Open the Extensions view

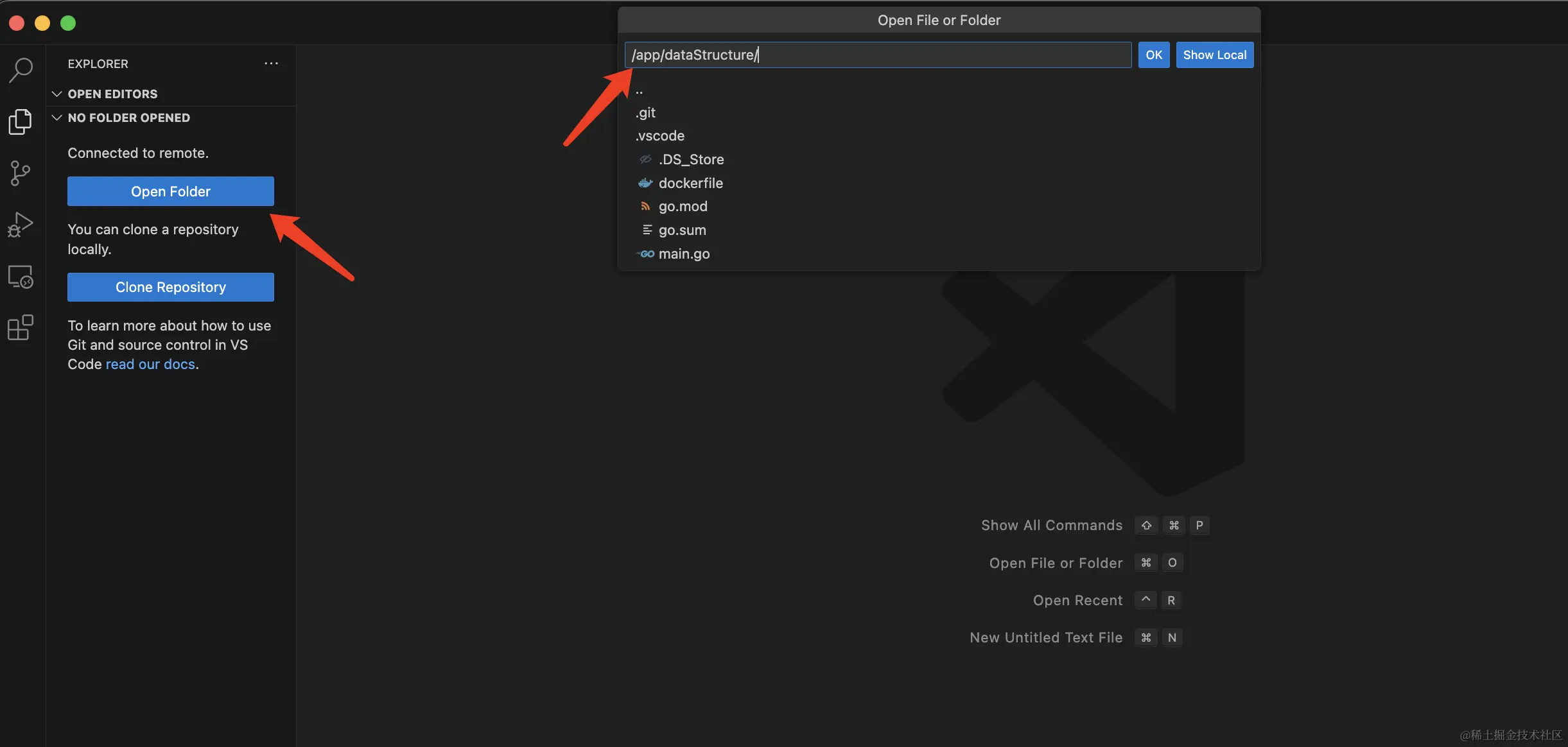[x=21, y=328]
